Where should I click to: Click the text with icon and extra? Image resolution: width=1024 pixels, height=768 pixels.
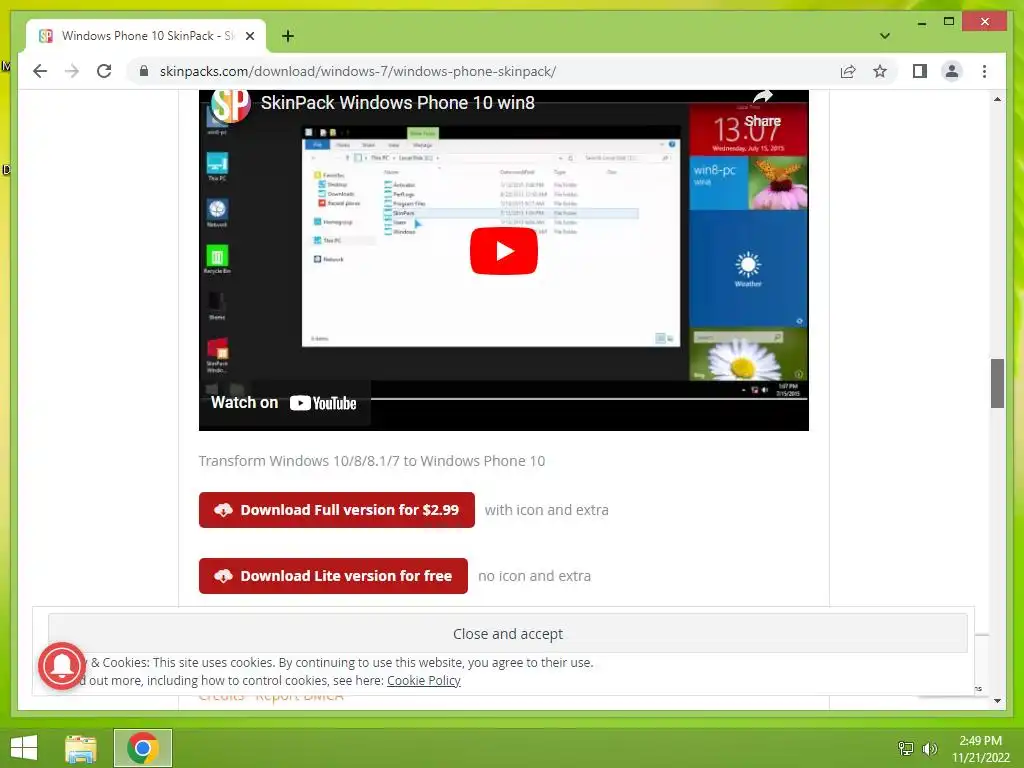tap(547, 510)
